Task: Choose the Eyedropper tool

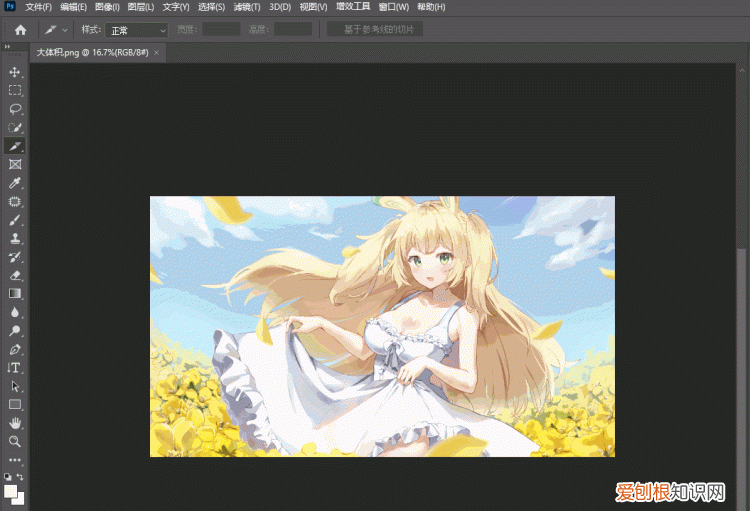Action: [15, 183]
